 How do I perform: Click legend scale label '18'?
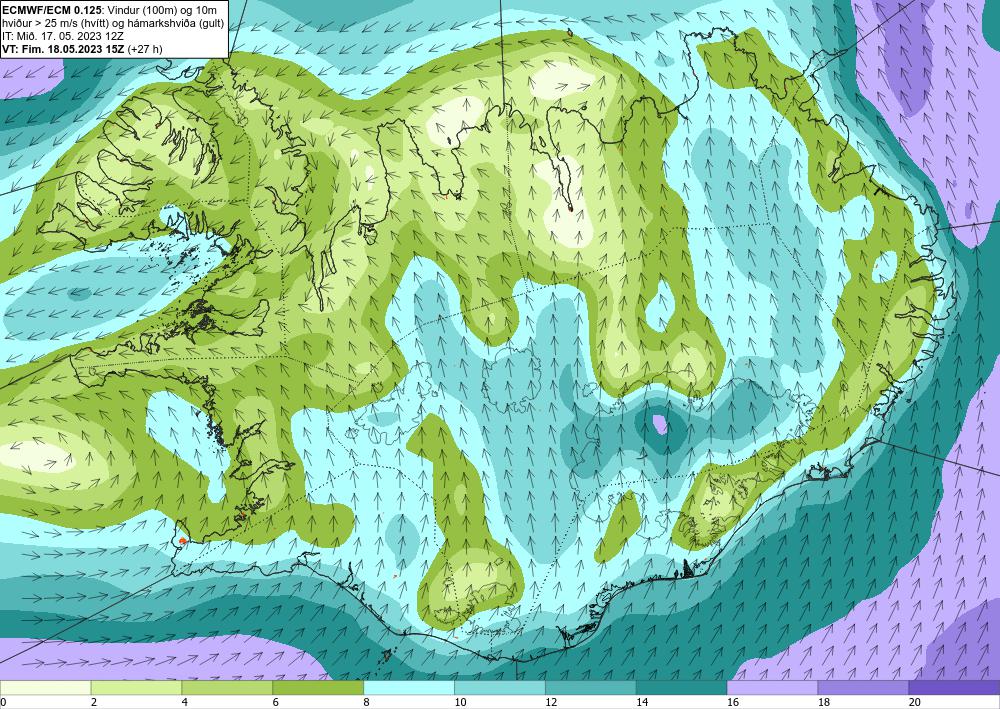(x=823, y=702)
